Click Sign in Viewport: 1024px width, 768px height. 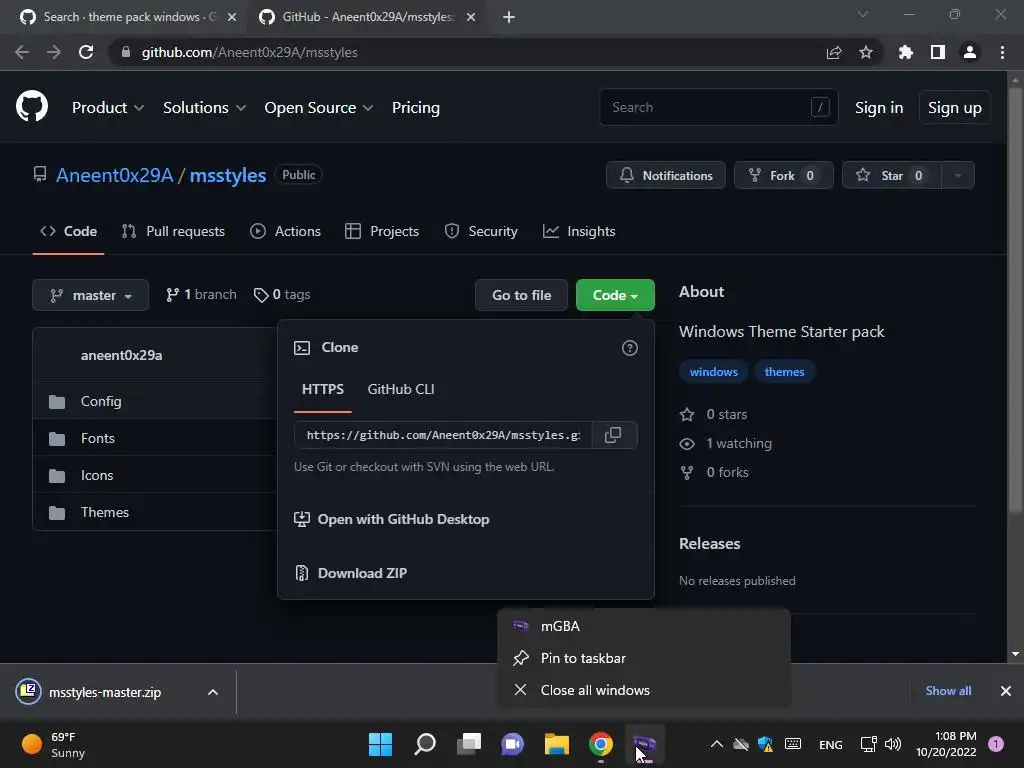(x=879, y=108)
